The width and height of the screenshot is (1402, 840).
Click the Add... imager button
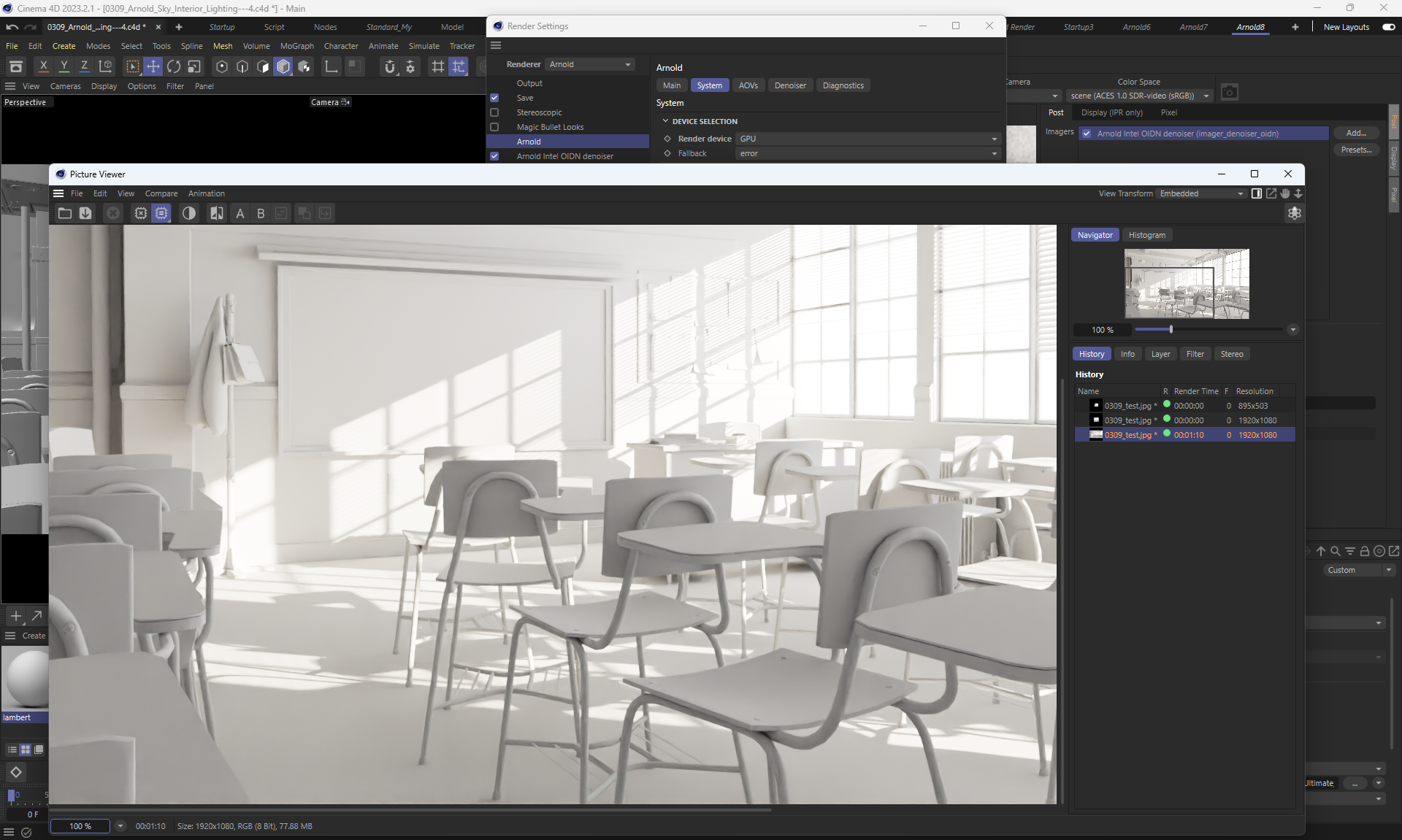pyautogui.click(x=1356, y=133)
